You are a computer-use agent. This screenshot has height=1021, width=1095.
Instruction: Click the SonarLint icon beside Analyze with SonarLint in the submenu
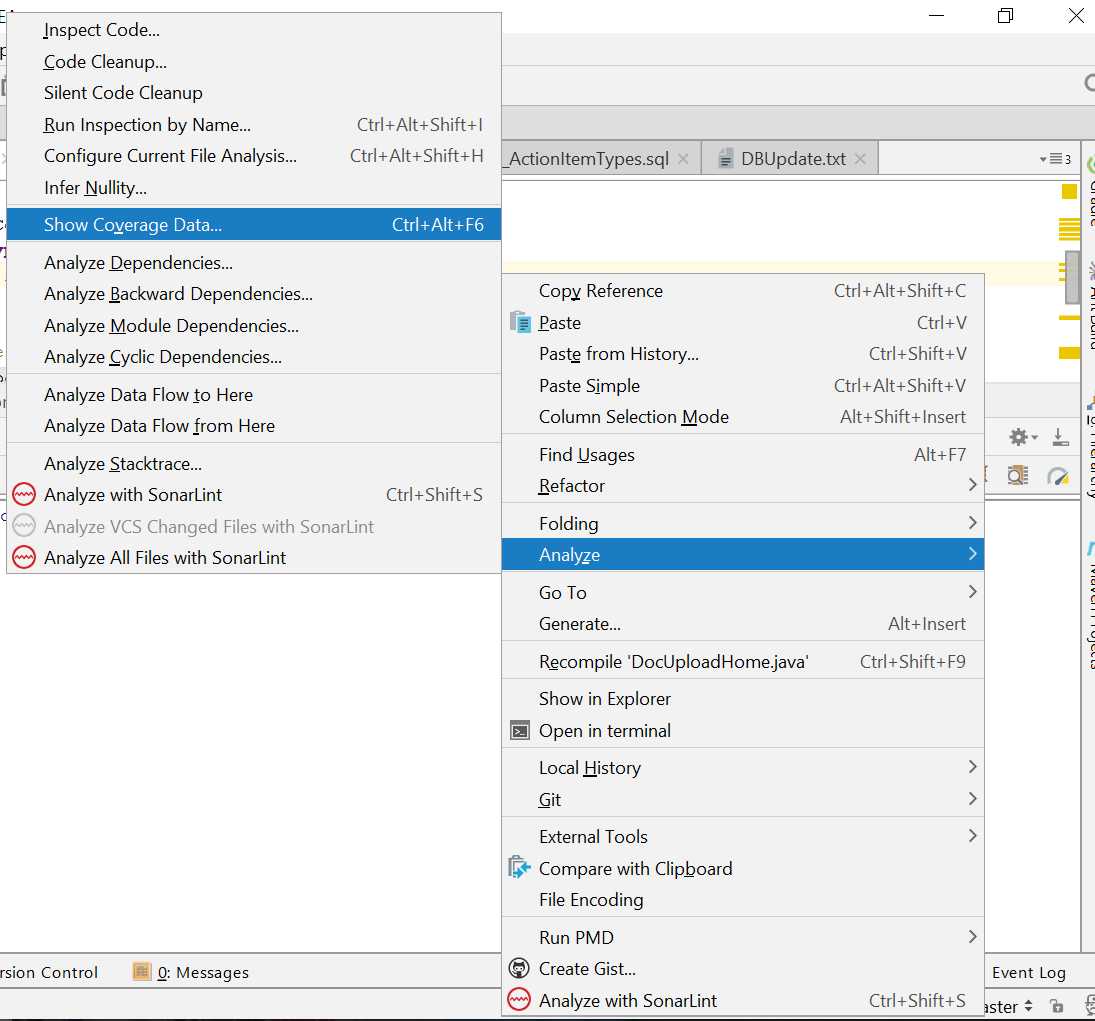[x=24, y=494]
